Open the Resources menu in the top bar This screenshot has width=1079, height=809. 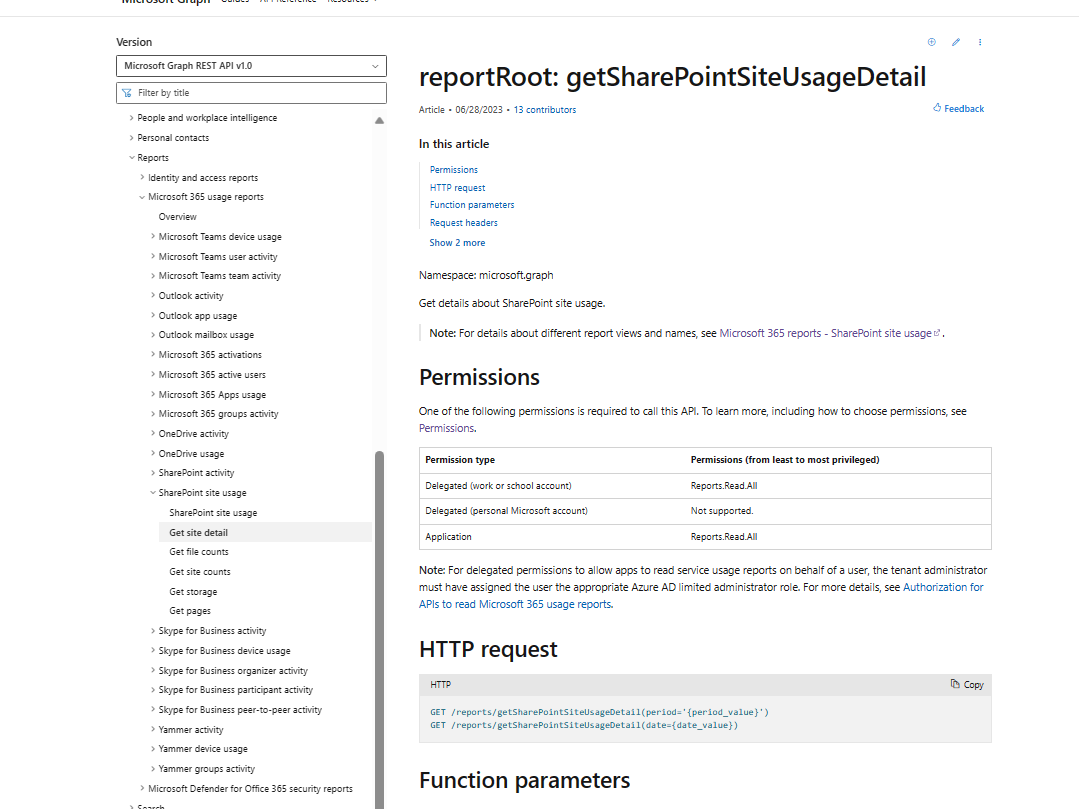(351, 1)
